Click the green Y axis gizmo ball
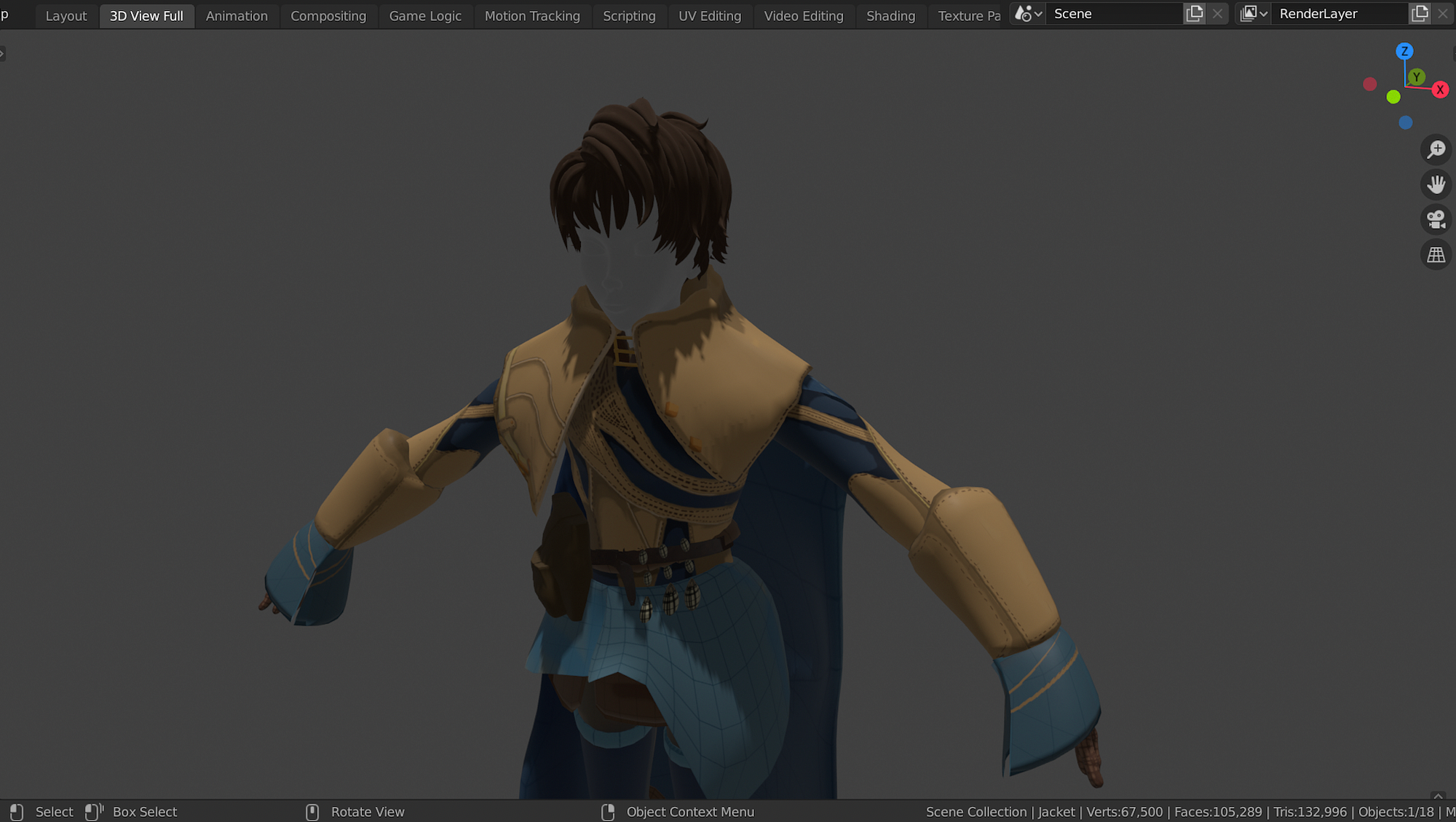The height and width of the screenshot is (822, 1456). [1416, 76]
